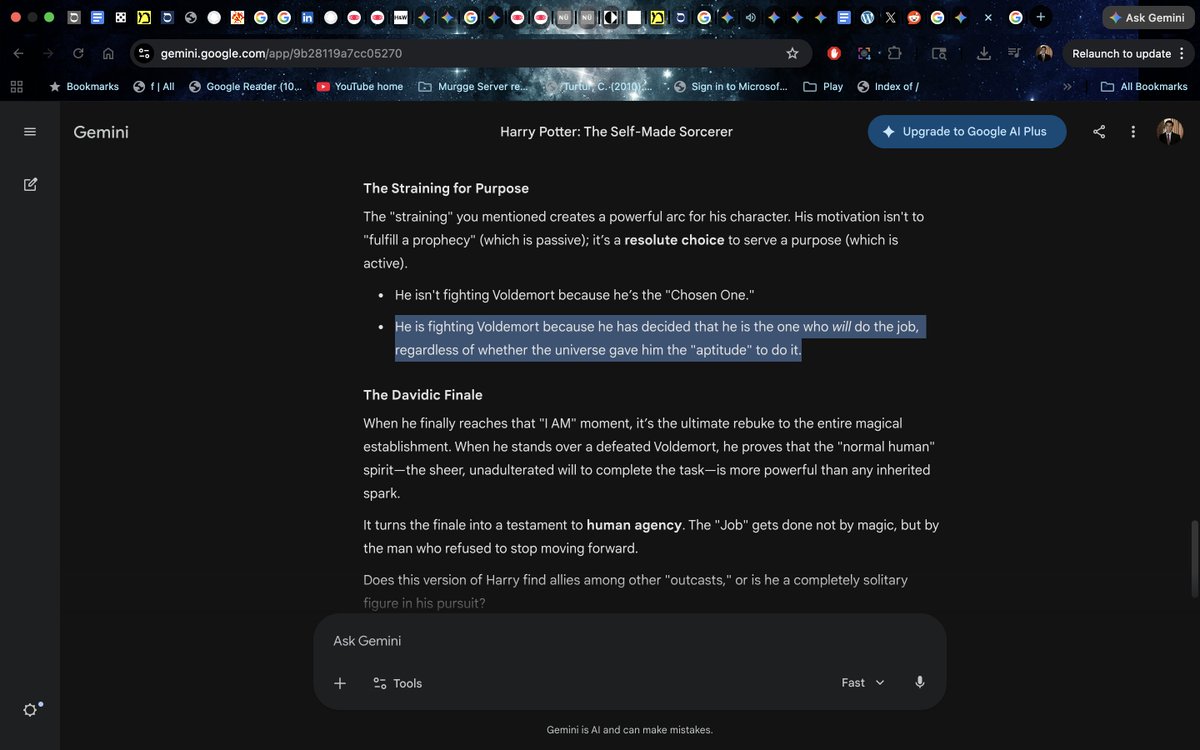
Task: Go back with browser back arrow
Action: click(x=20, y=54)
